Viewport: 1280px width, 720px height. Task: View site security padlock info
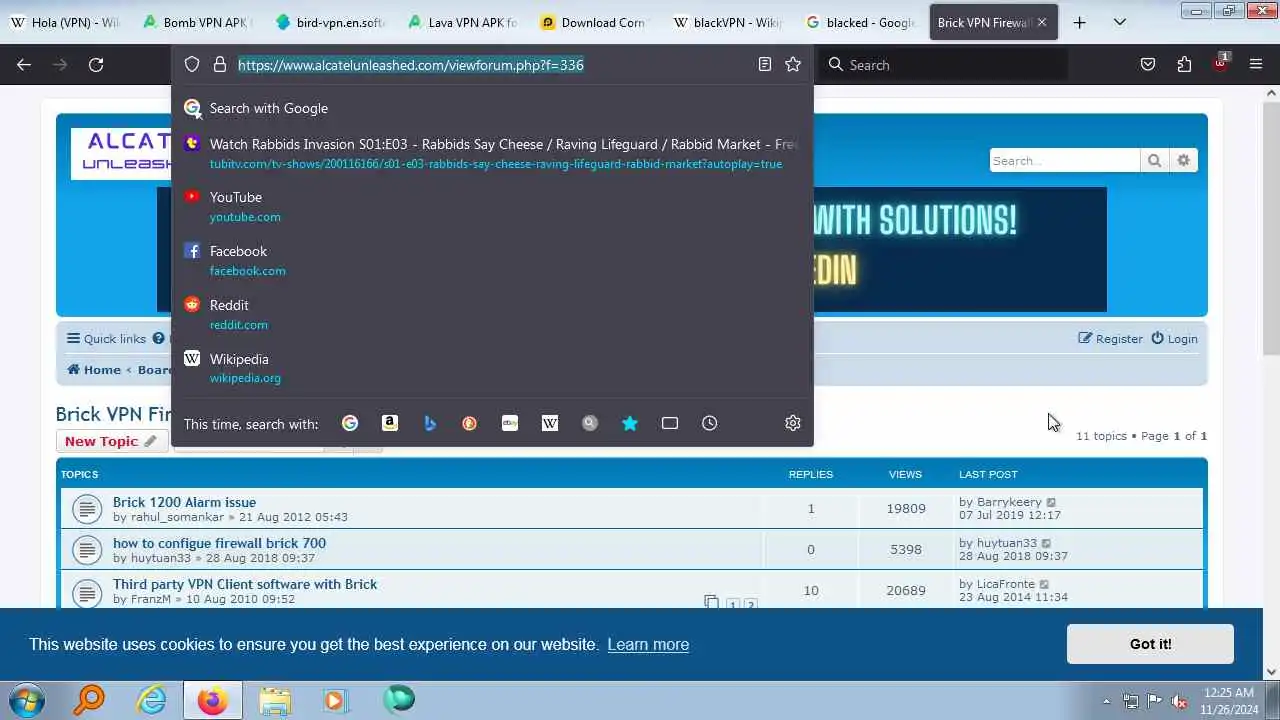(220, 65)
